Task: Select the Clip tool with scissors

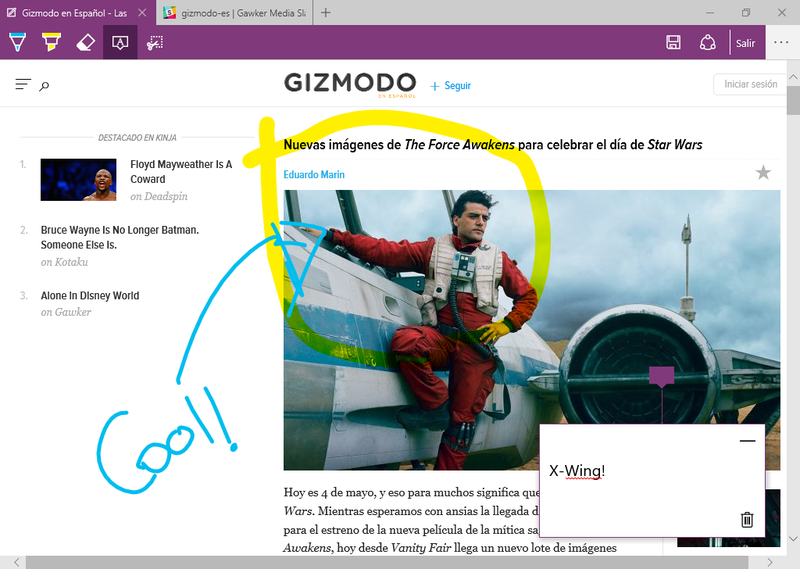Action: tap(155, 43)
